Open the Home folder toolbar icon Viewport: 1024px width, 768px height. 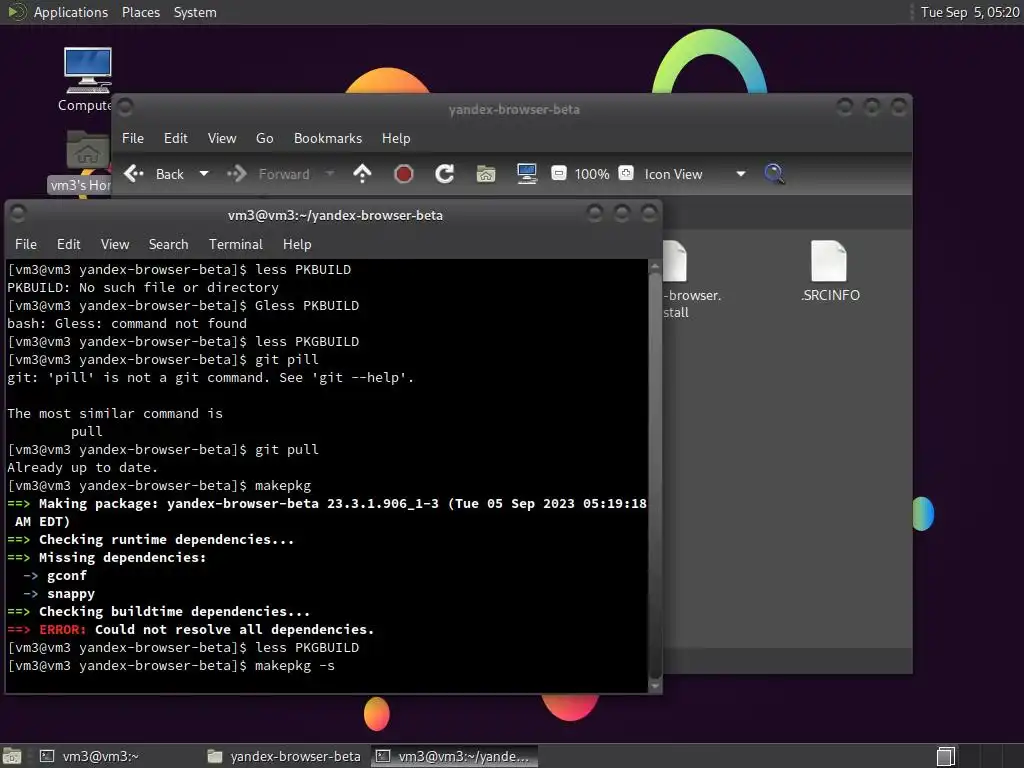[486, 174]
